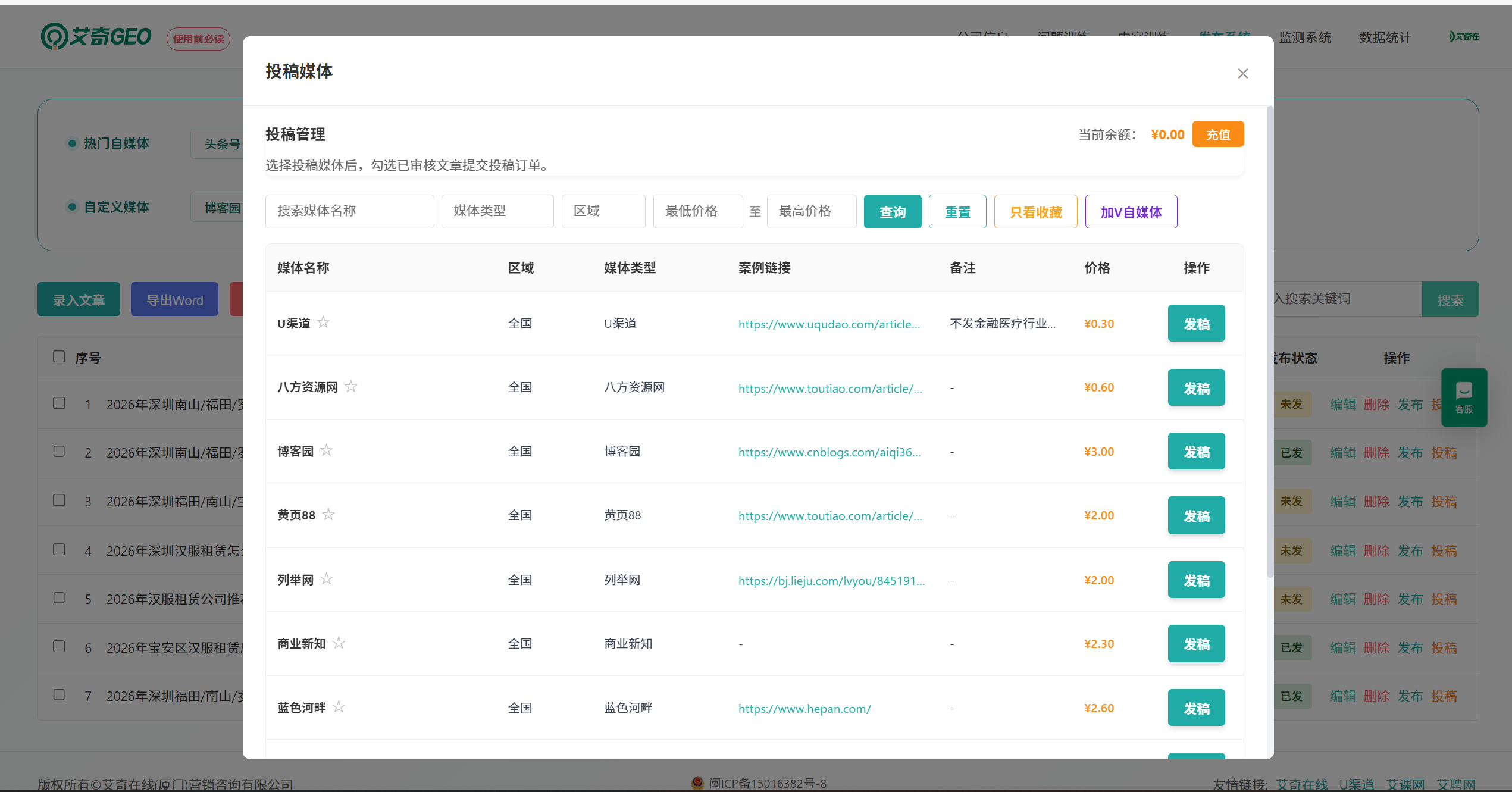This screenshot has height=792, width=1512.
Task: Toggle the select-all 序号 header checkbox
Action: tap(59, 357)
